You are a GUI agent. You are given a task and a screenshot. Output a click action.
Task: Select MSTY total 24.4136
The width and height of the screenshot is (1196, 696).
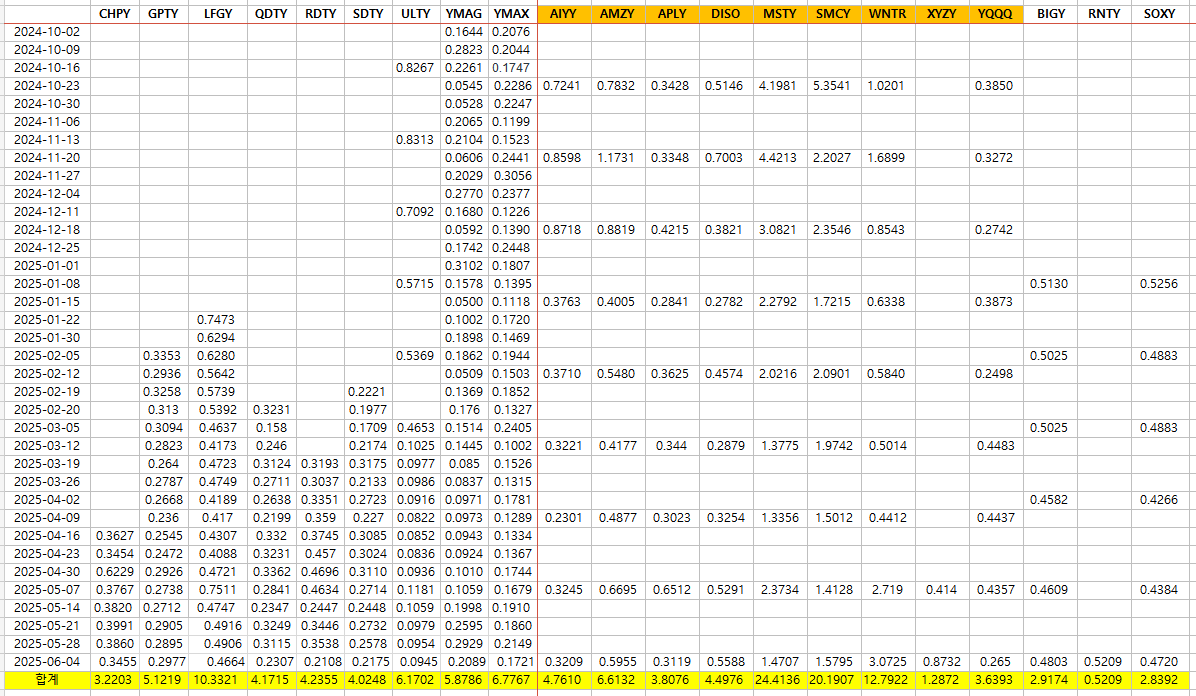point(780,680)
